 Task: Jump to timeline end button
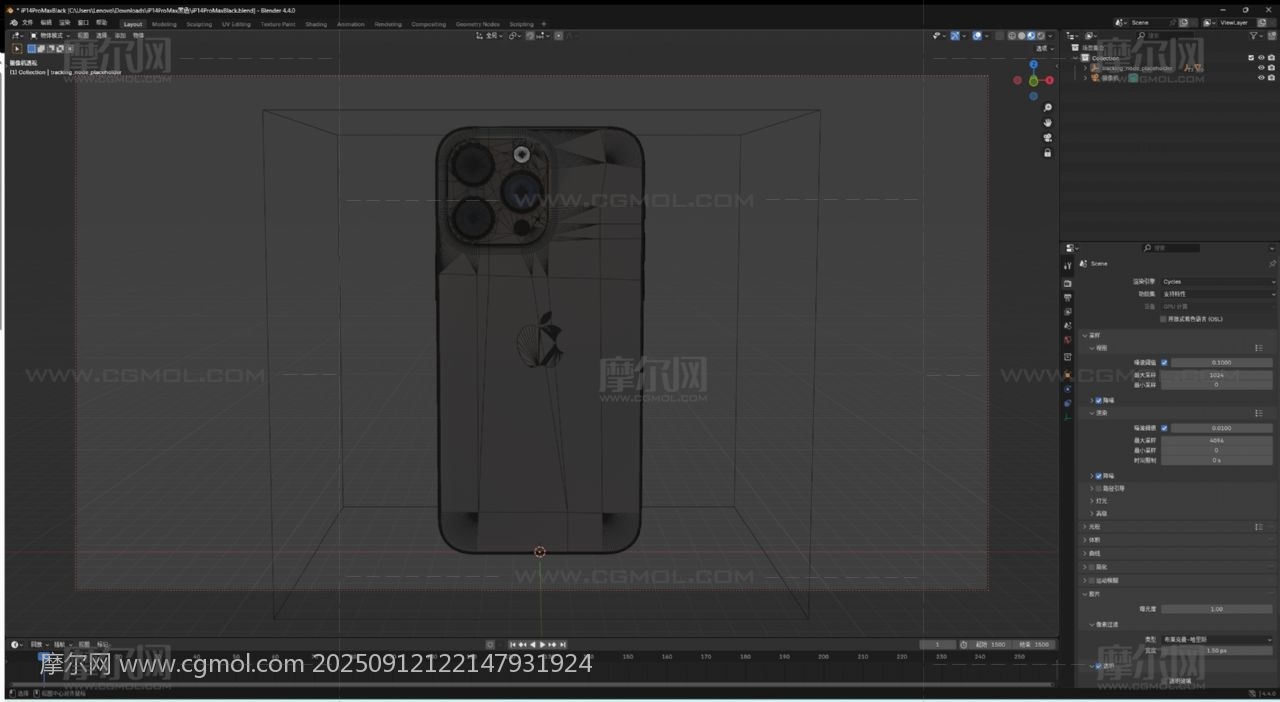point(563,644)
